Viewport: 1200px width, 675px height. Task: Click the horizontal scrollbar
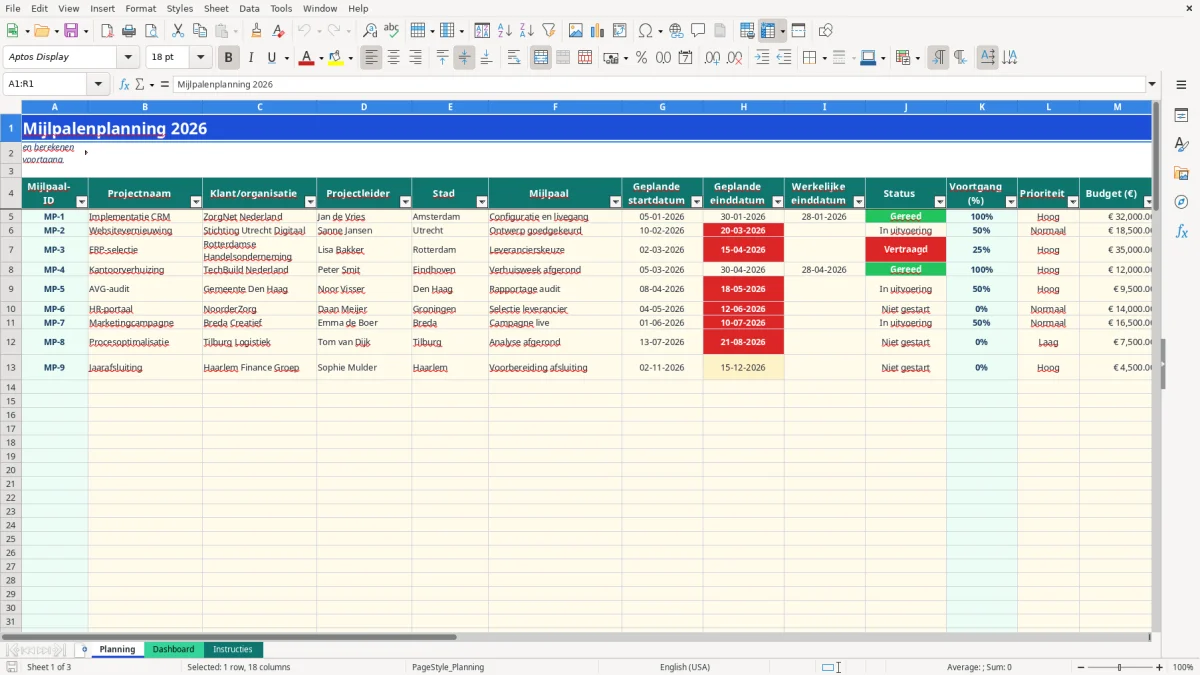tap(229, 636)
